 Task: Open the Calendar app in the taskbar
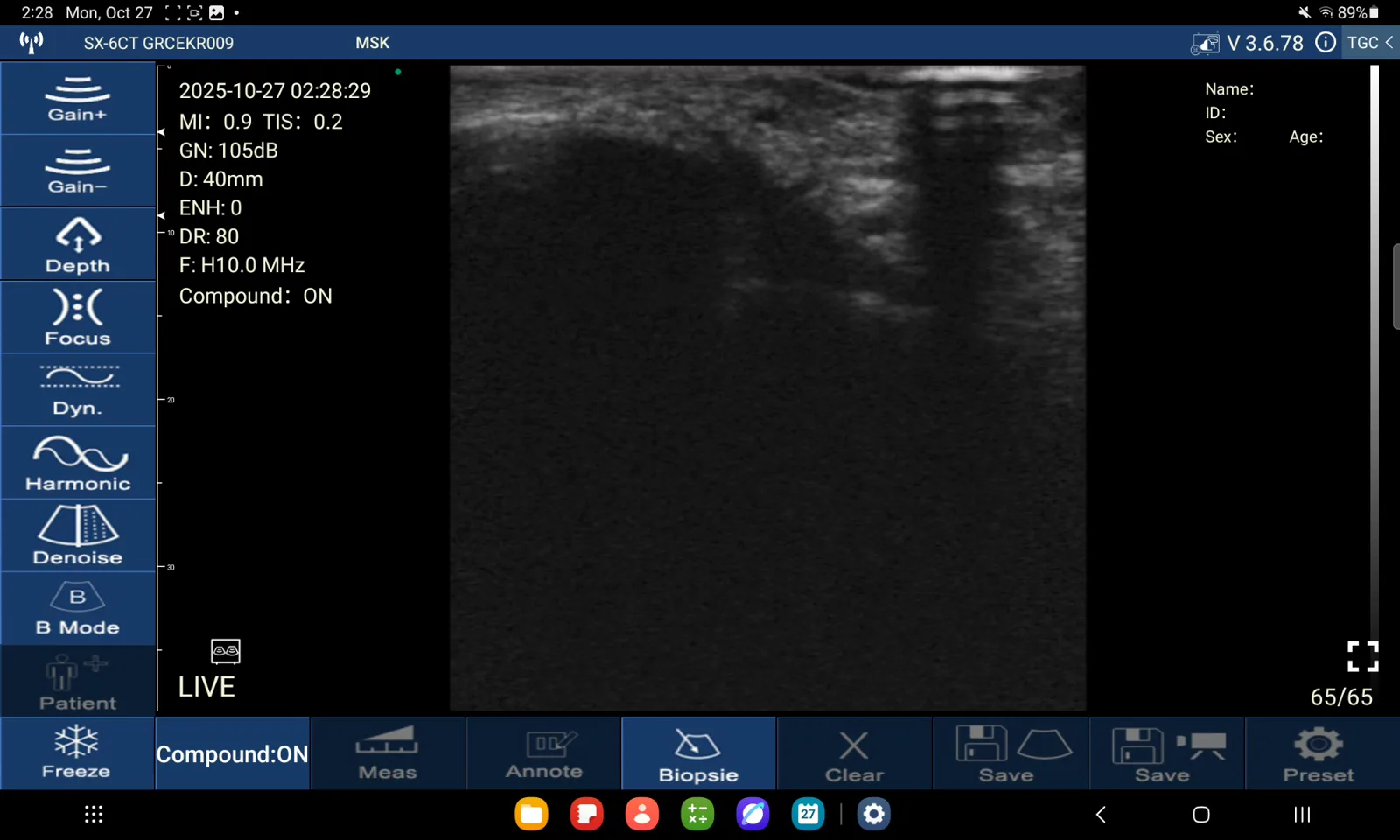(808, 815)
